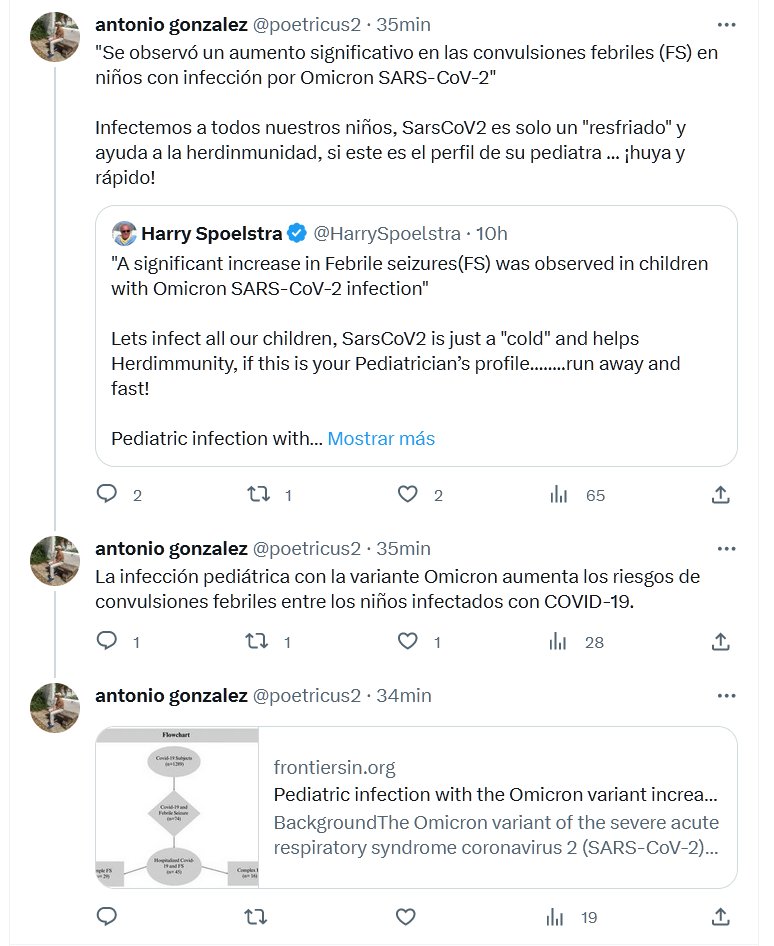The height and width of the screenshot is (946, 774).
Task: Like the third tweet with link card
Action: click(406, 916)
